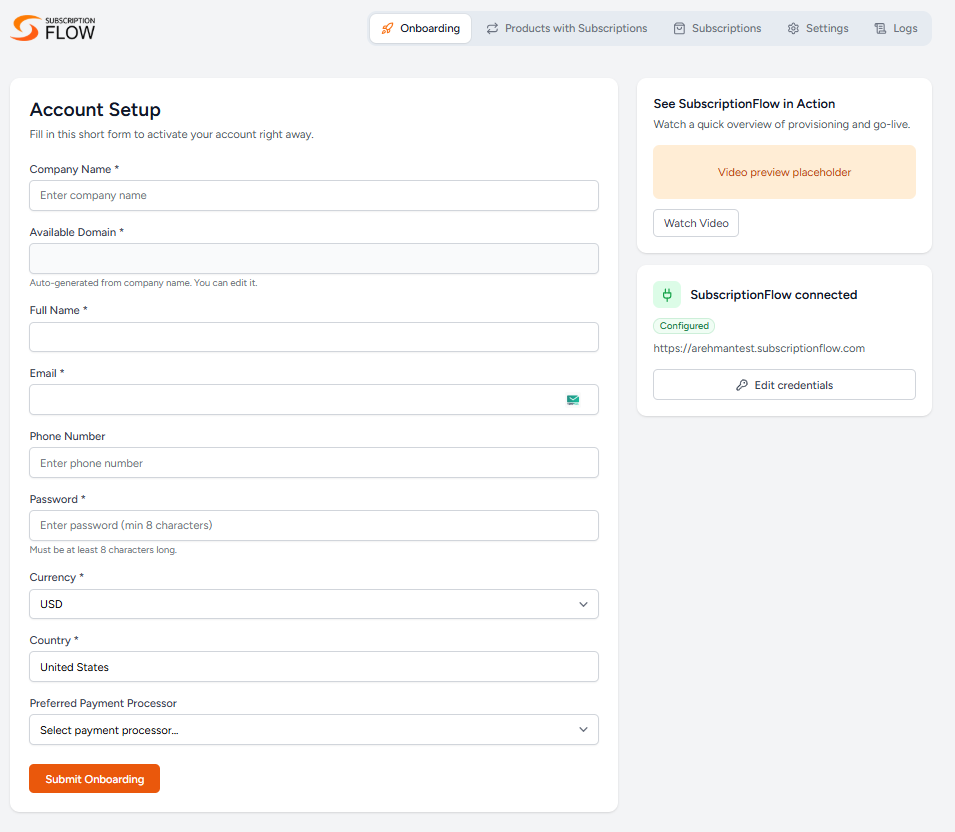Viewport: 955px width, 832px height.
Task: Click the SubscriptionFlow logo
Action: (x=53, y=28)
